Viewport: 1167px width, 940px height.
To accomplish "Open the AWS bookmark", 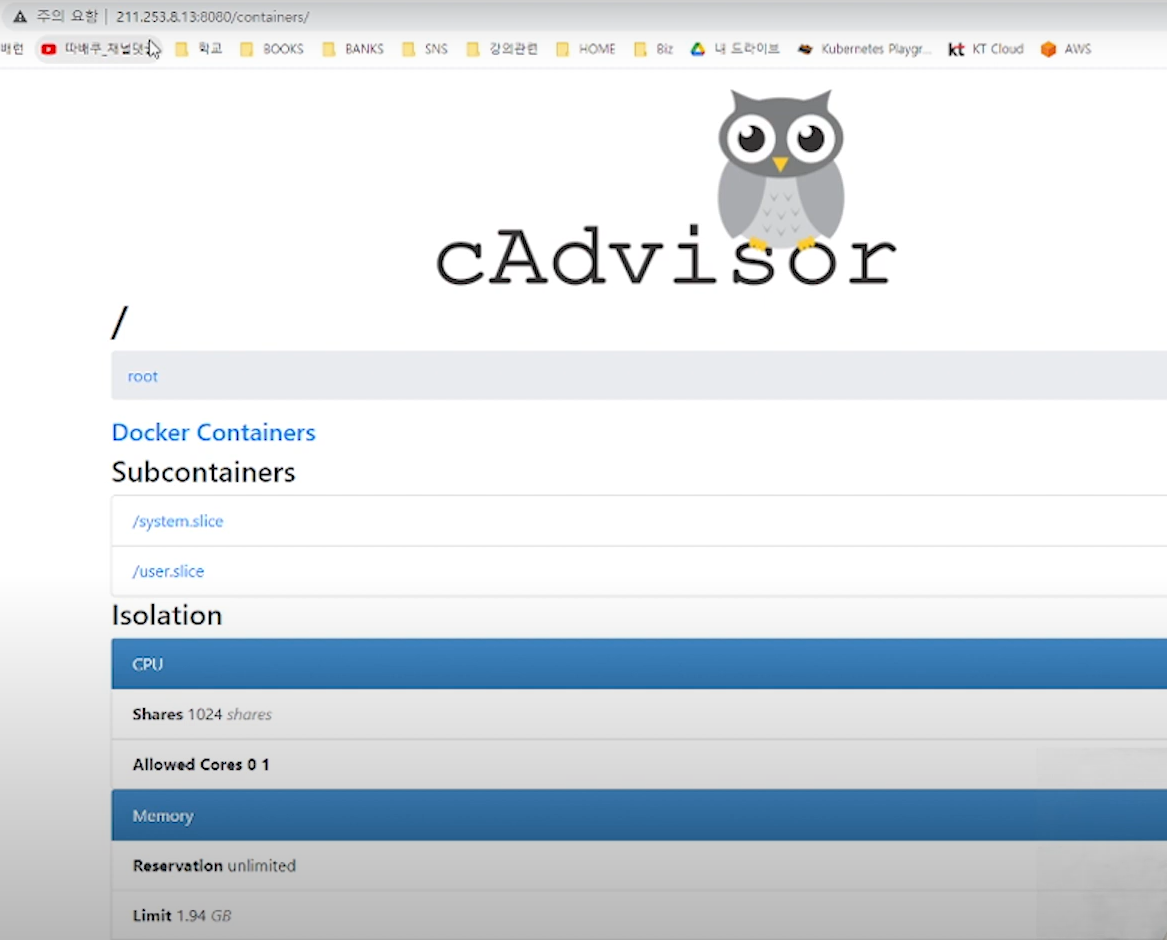I will click(1066, 49).
